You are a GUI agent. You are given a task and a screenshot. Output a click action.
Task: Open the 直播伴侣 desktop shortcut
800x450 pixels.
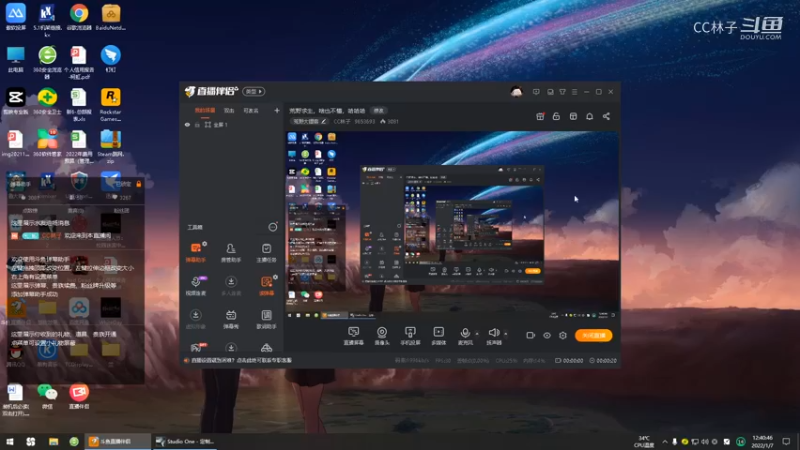79,396
